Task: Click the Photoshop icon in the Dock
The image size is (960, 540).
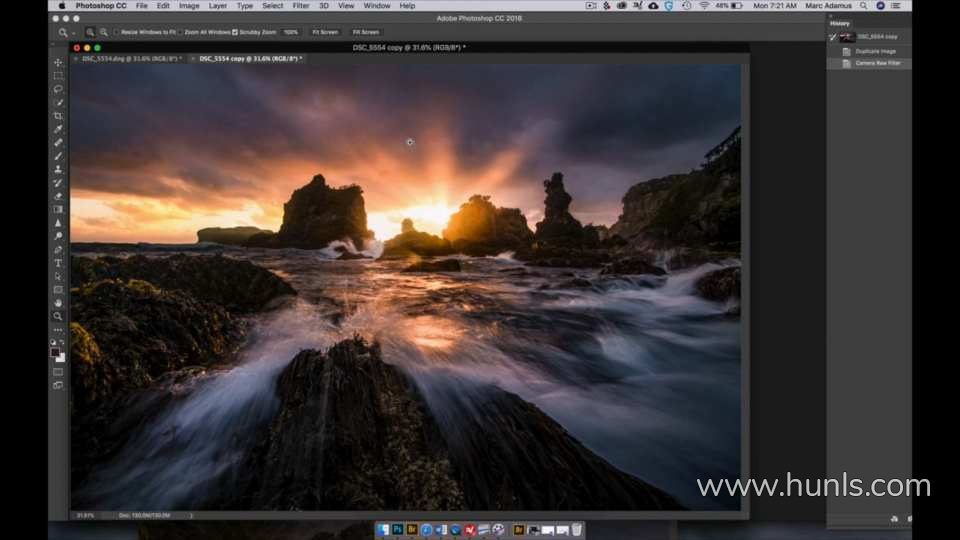Action: [x=397, y=529]
